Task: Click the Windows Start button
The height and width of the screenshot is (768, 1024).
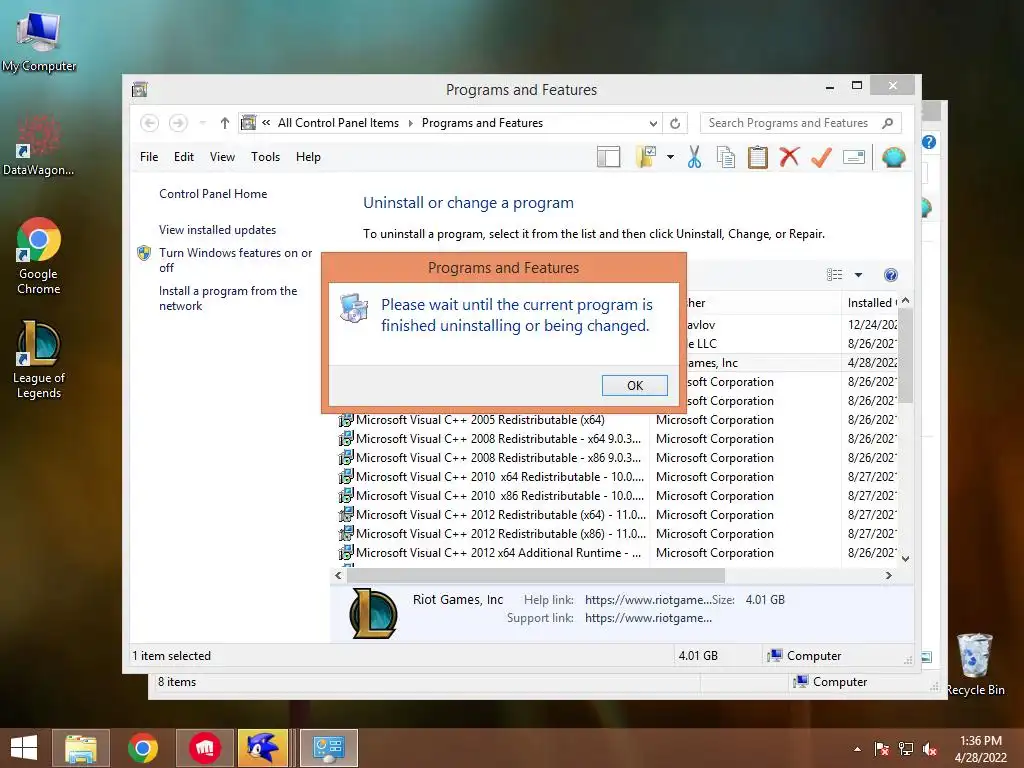Action: 24,748
